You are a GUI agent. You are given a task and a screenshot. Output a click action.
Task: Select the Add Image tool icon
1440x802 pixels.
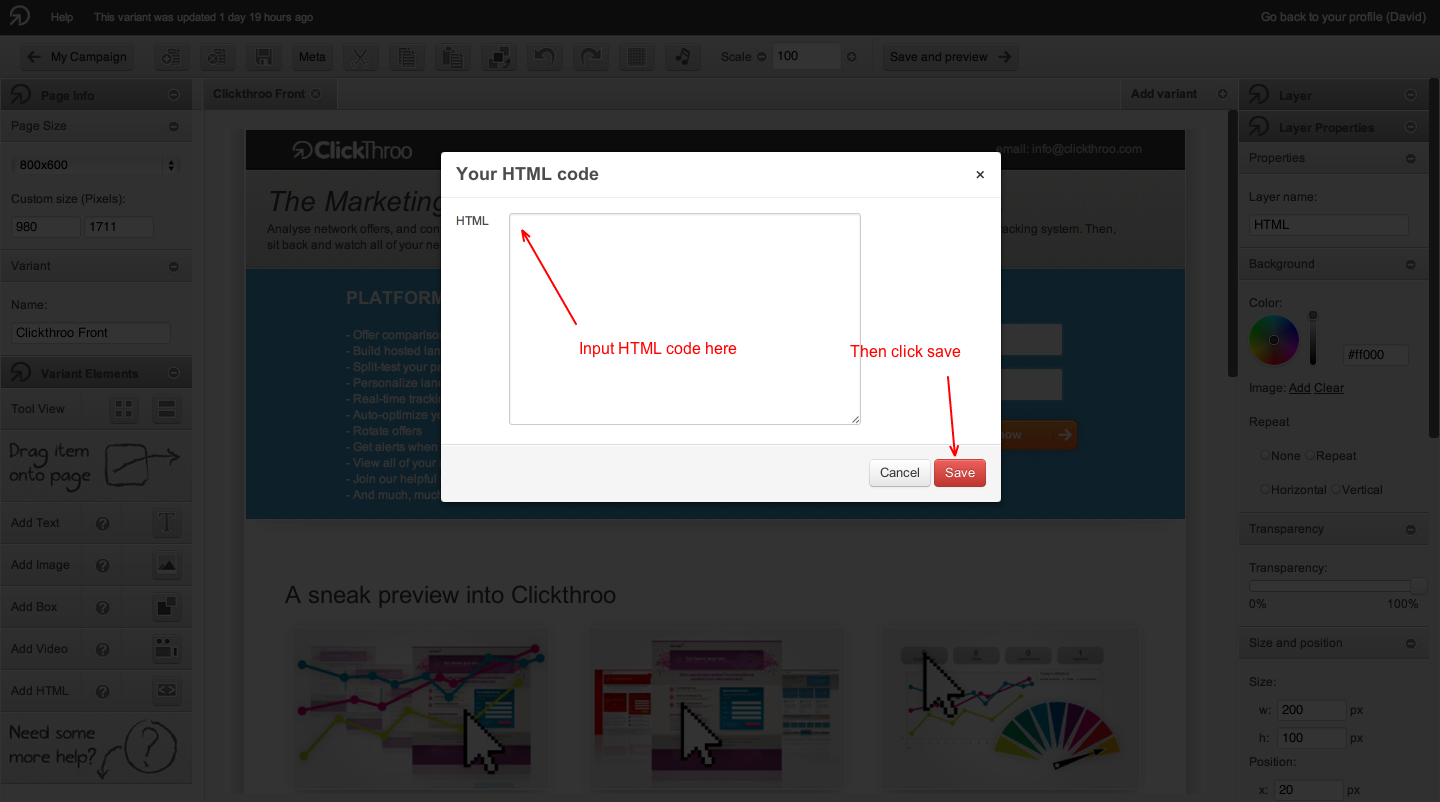[x=166, y=564]
